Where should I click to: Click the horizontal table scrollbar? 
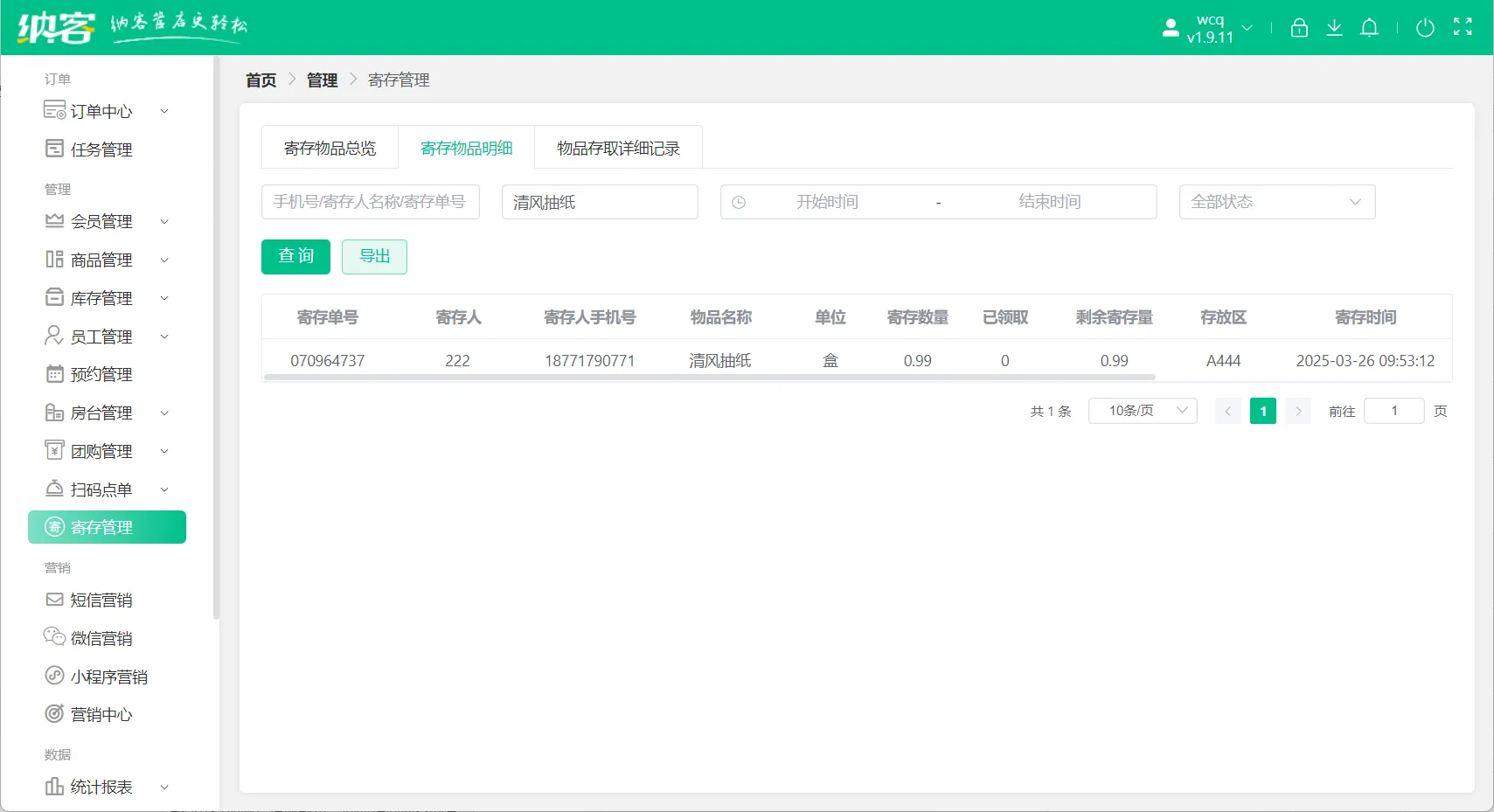[x=709, y=378]
